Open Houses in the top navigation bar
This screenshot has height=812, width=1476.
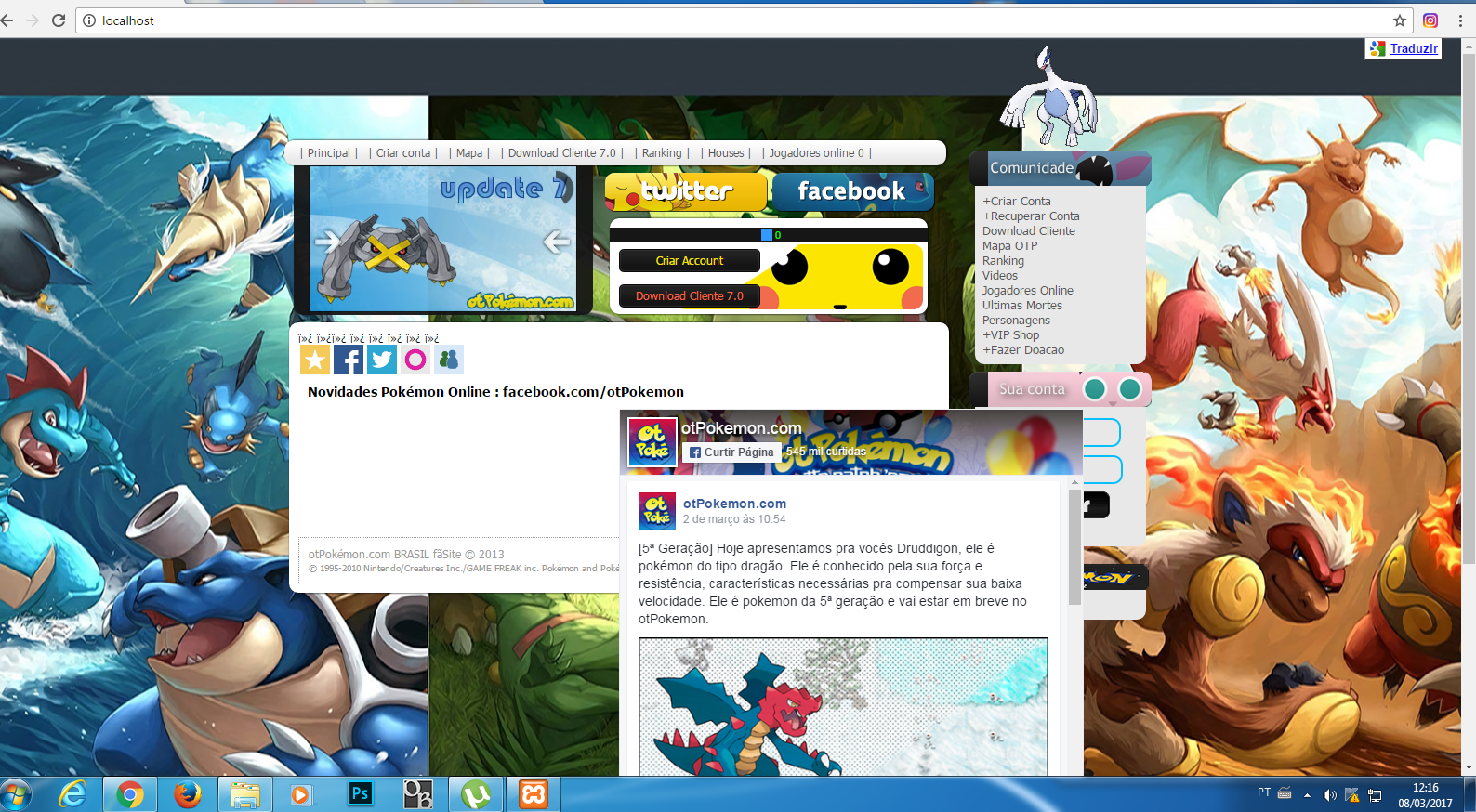coord(726,153)
